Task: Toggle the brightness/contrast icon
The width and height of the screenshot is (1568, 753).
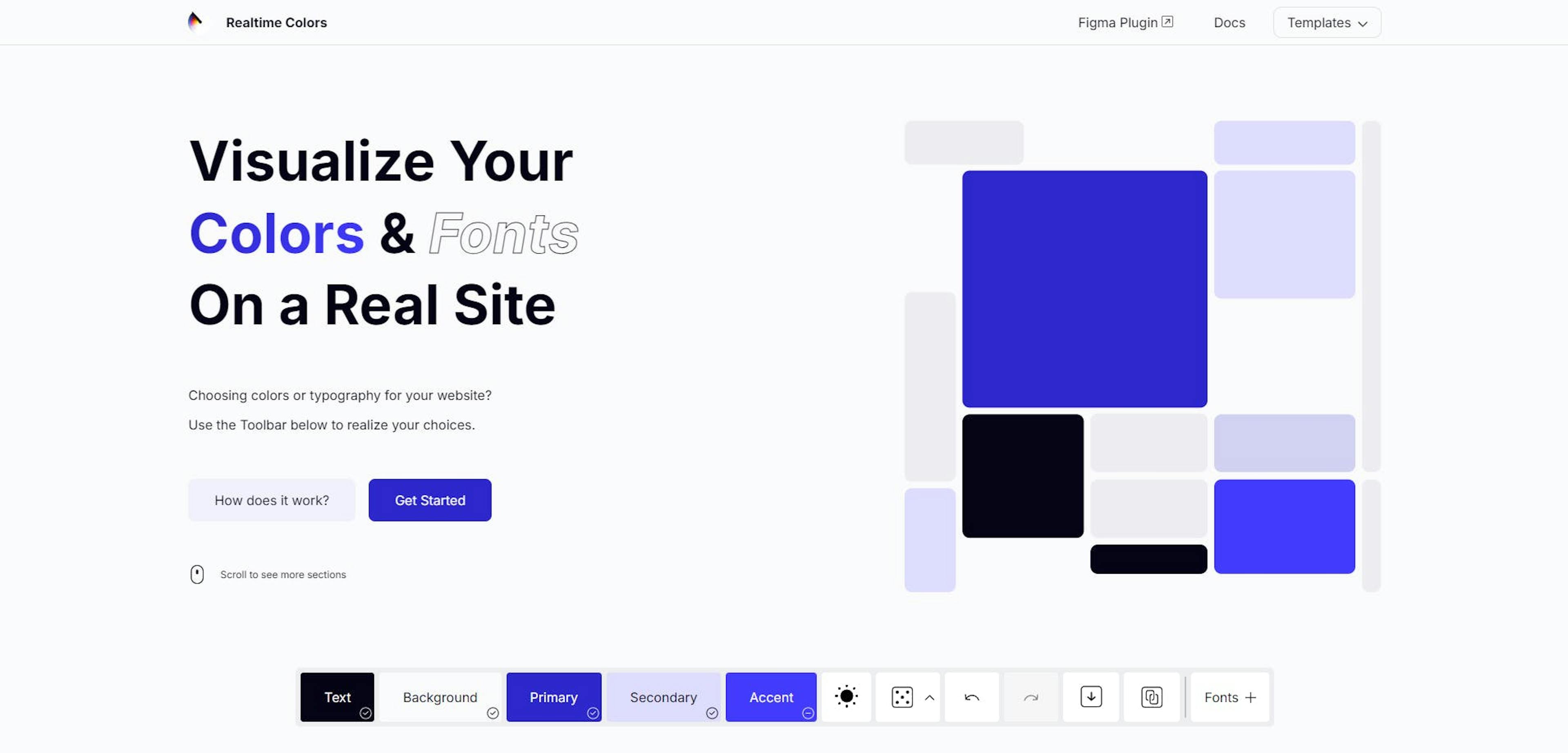Action: pos(846,697)
